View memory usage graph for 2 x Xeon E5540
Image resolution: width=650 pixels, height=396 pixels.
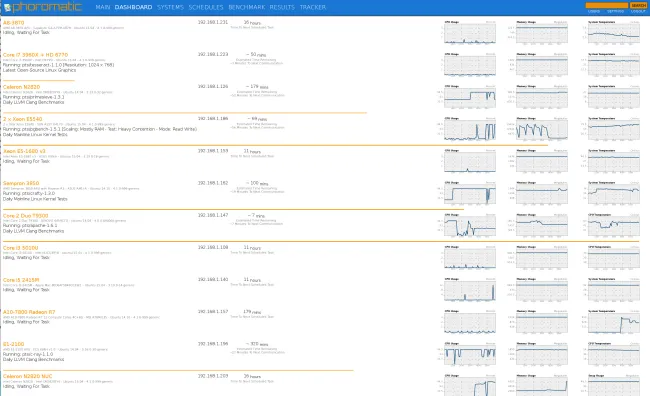point(541,129)
